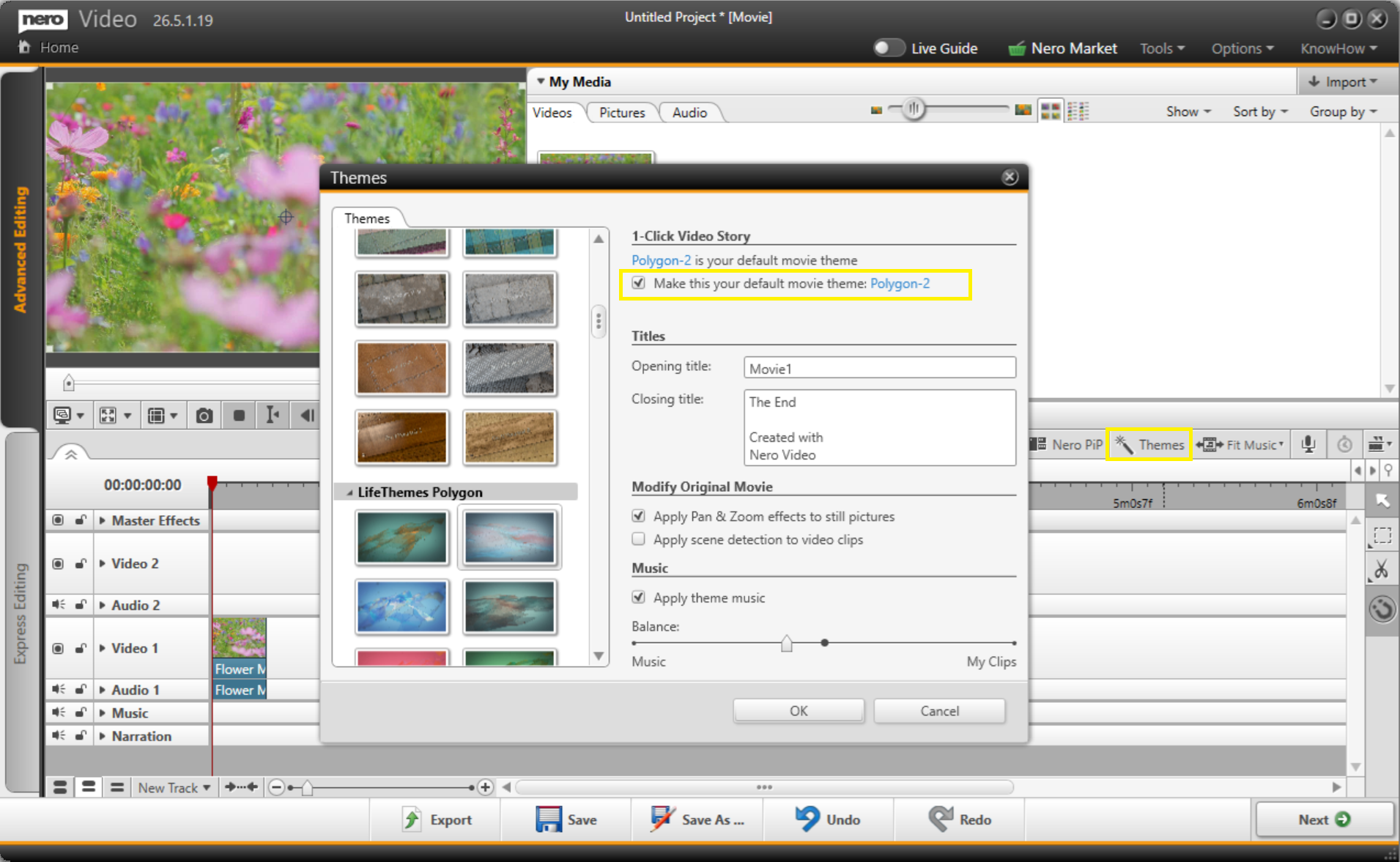Viewport: 1400px width, 862px height.
Task: Click timeline zoom in plus icon
Action: click(485, 787)
